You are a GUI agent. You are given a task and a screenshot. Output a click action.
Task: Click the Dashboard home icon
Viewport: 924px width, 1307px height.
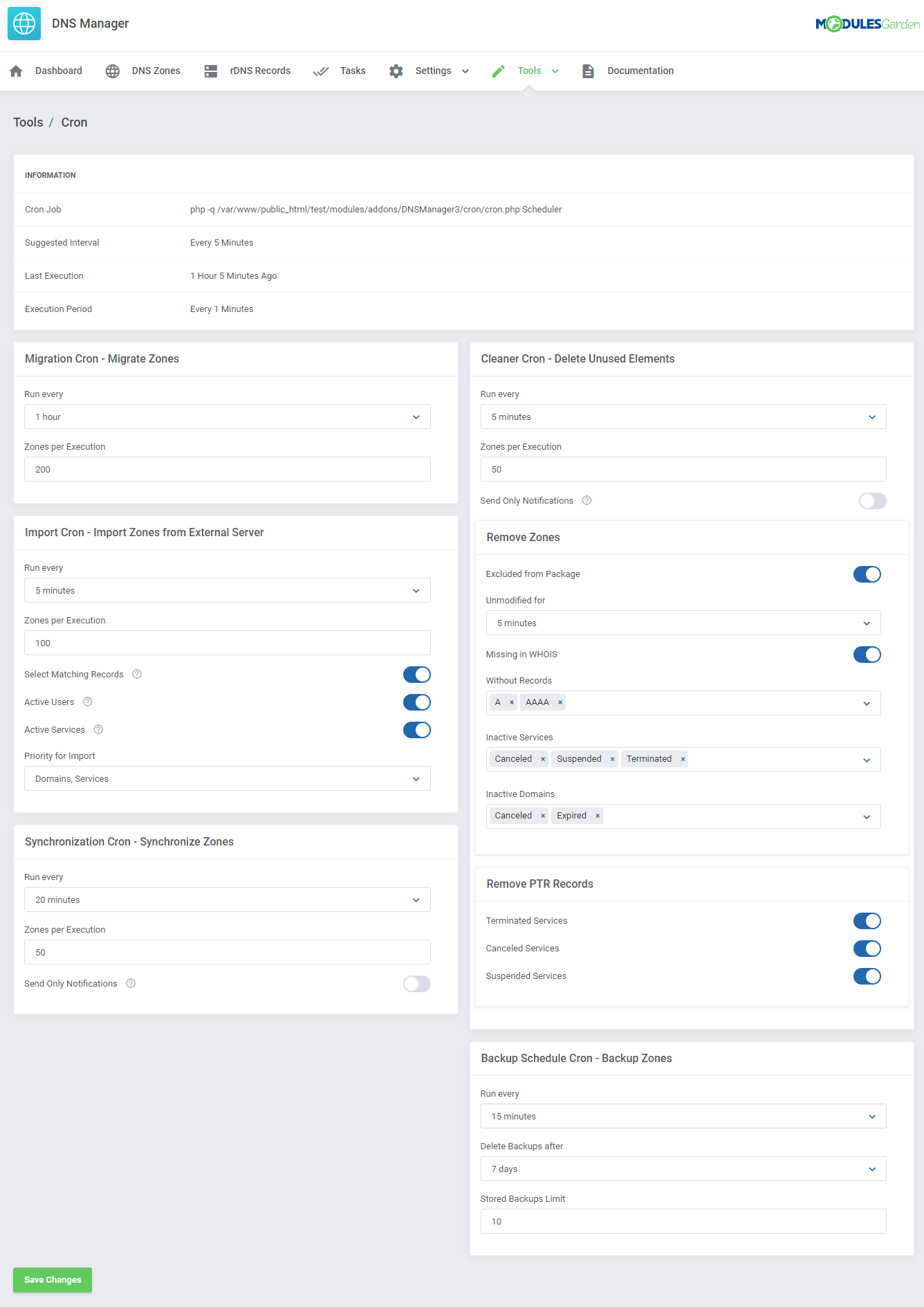click(17, 71)
